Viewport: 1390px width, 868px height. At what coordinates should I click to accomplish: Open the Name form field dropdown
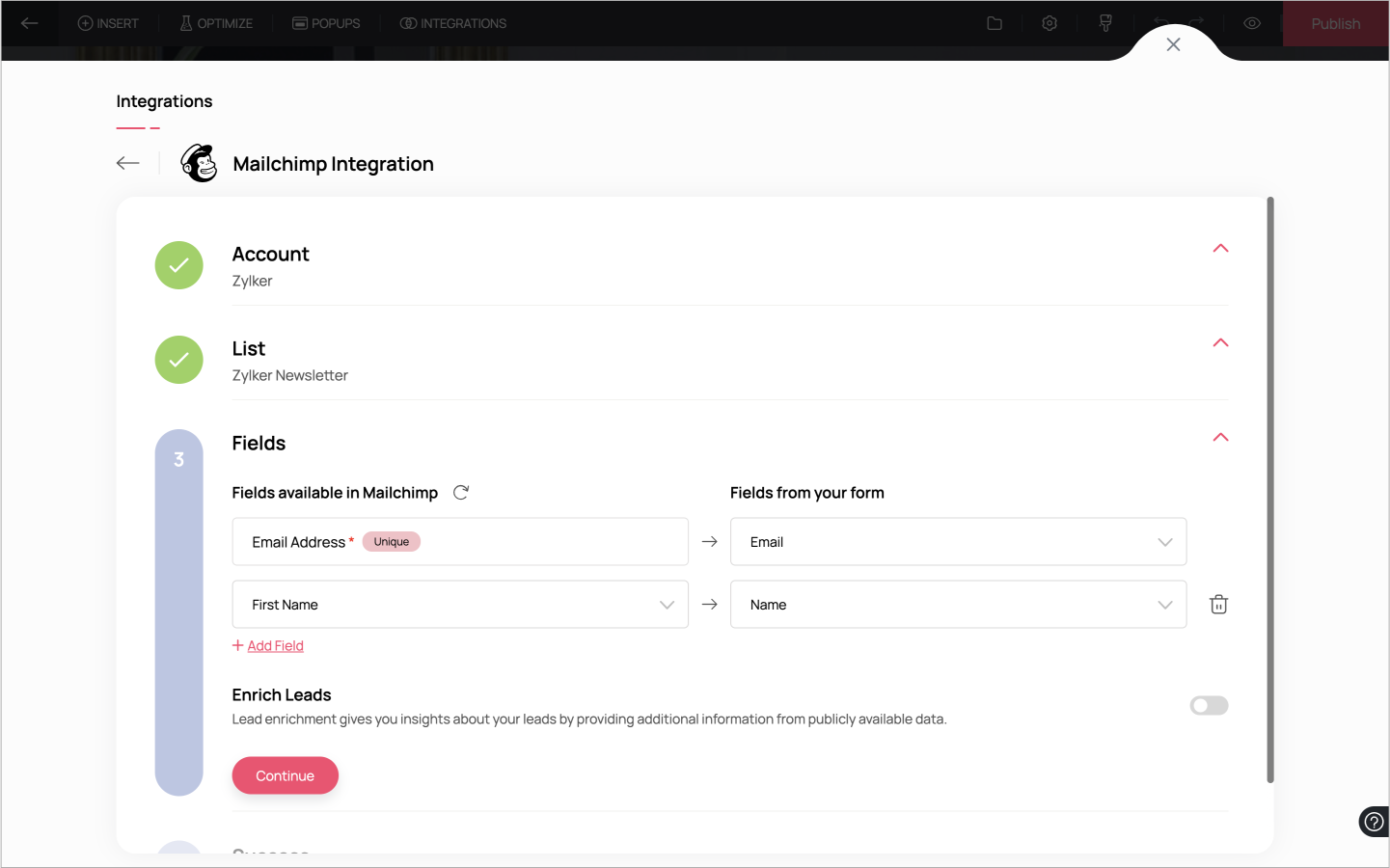tap(958, 605)
